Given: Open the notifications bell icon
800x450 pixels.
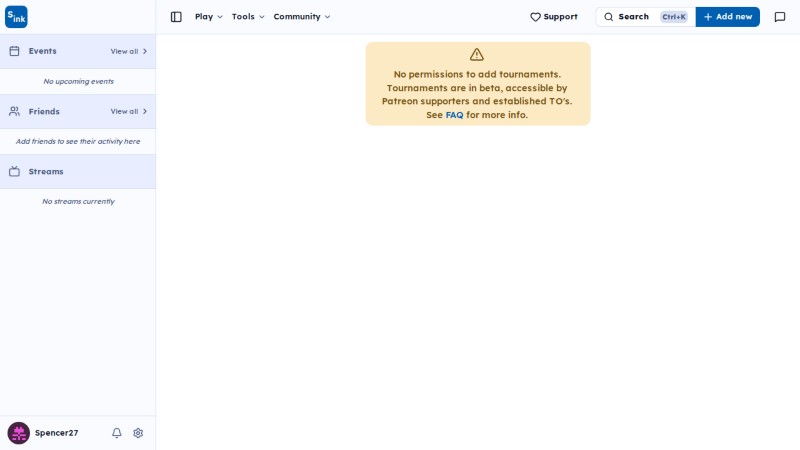Looking at the screenshot, I should pos(116,433).
